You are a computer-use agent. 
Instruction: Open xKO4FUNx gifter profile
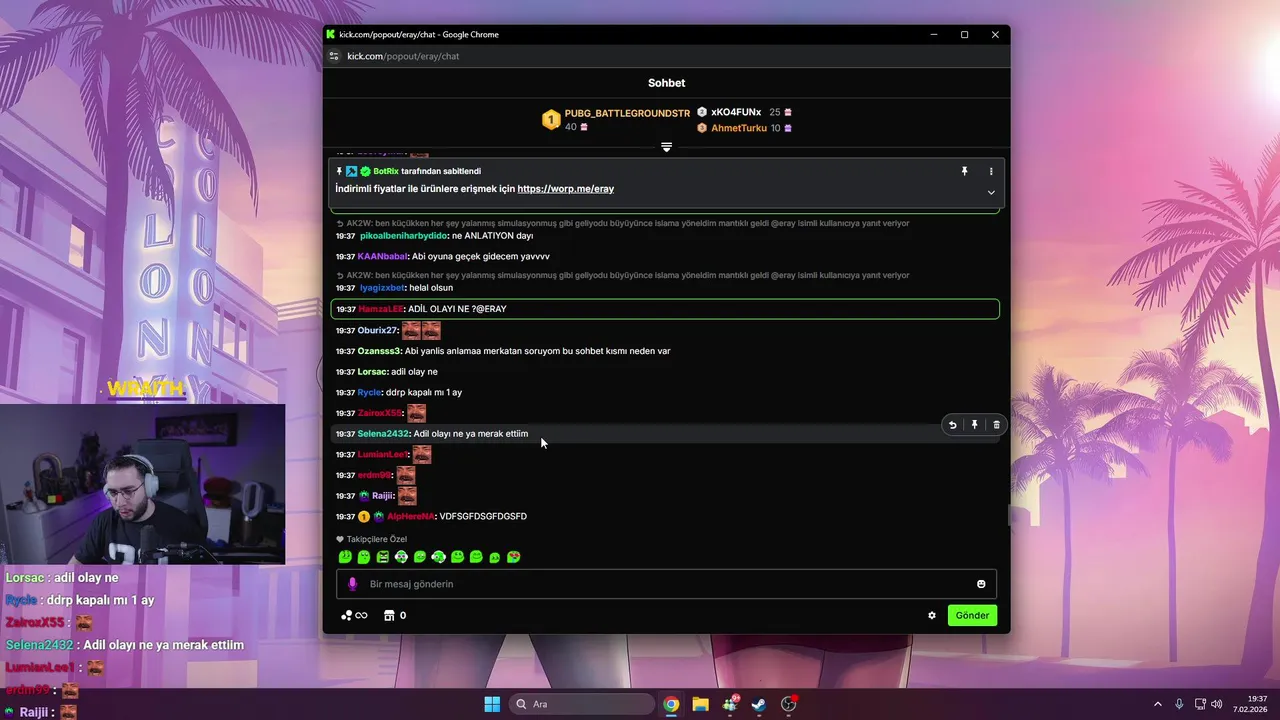[x=736, y=112]
